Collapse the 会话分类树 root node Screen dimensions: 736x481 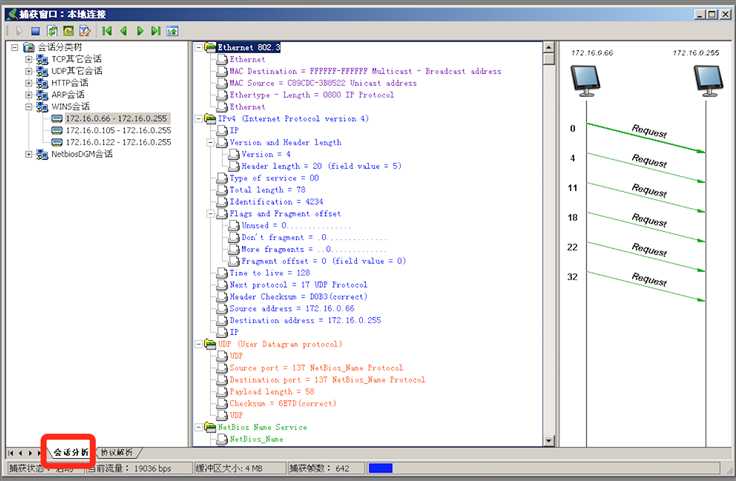pyautogui.click(x=15, y=47)
